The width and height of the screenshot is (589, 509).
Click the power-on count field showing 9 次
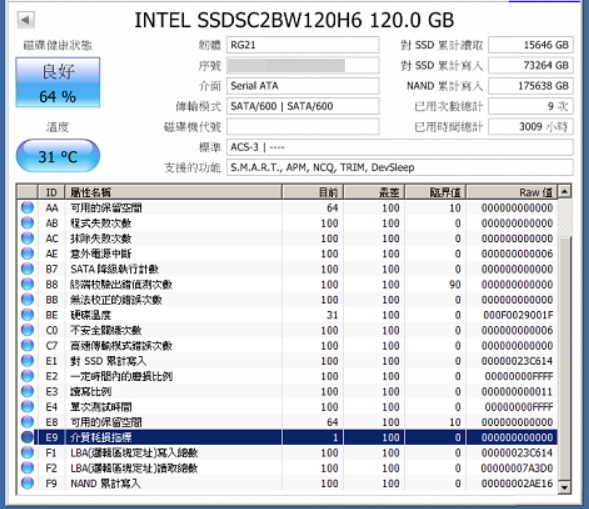click(x=531, y=106)
